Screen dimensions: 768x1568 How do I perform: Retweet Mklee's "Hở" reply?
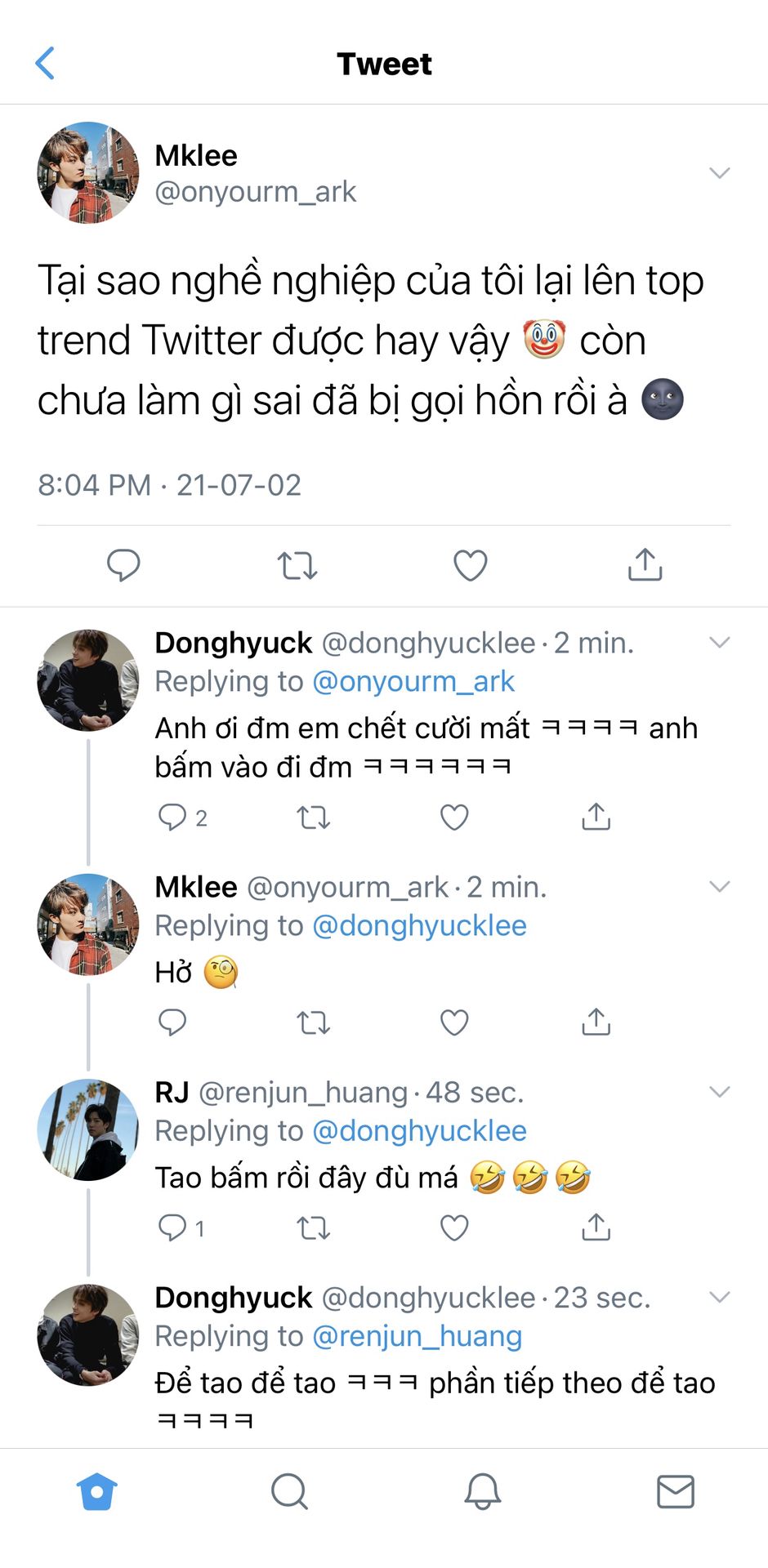pyautogui.click(x=313, y=1022)
